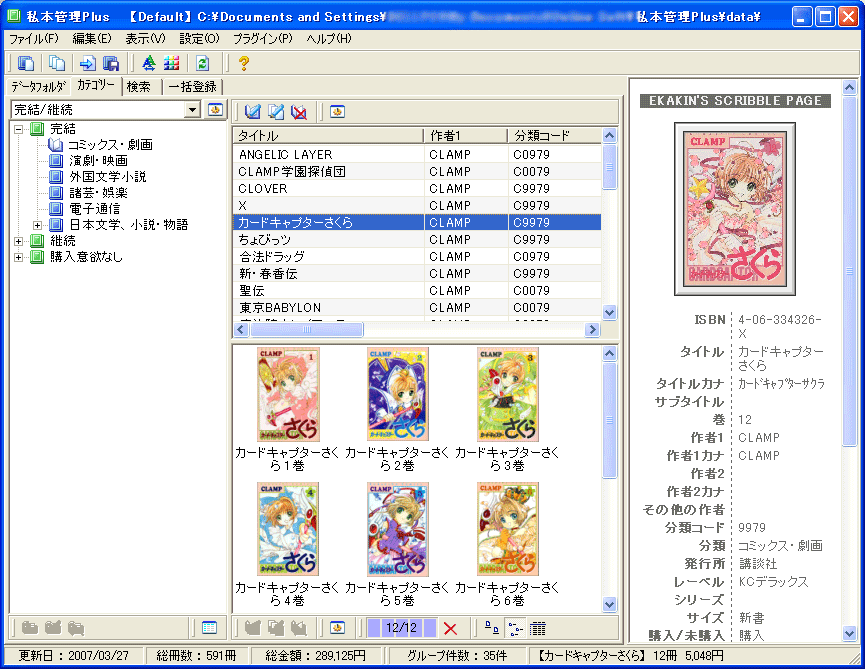Expand the 継続 tree node
The width and height of the screenshot is (865, 669).
click(19, 241)
